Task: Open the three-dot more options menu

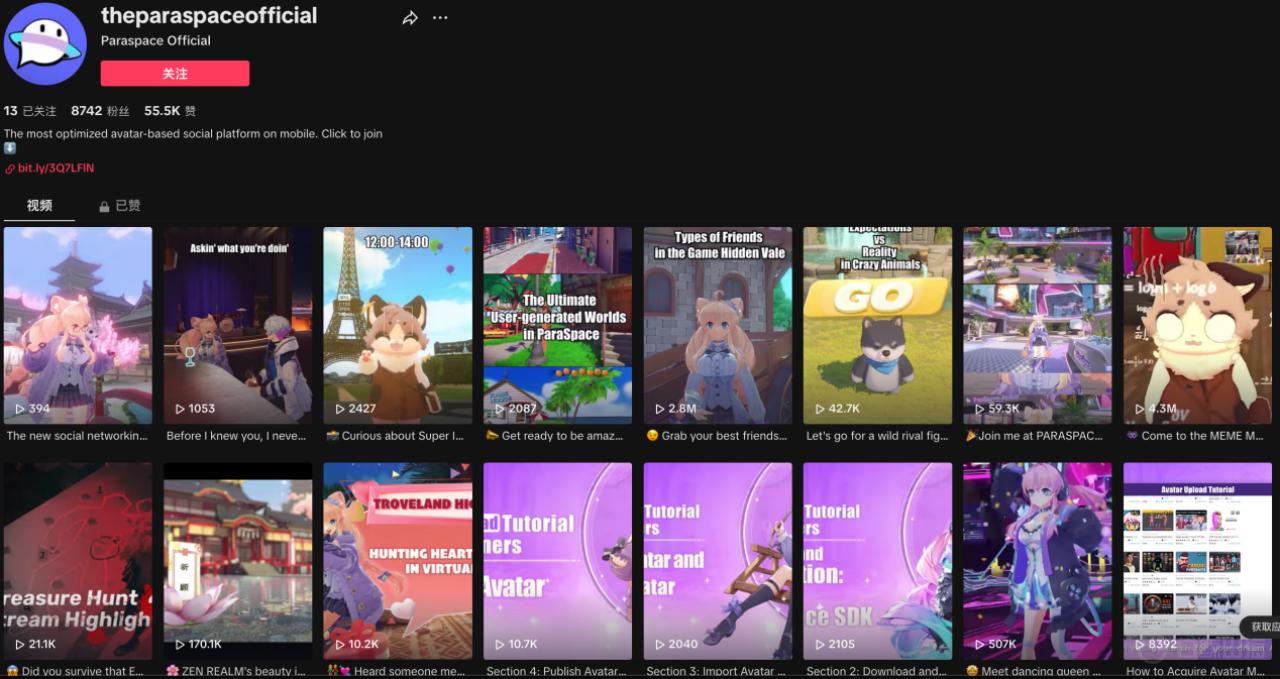Action: pyautogui.click(x=440, y=18)
